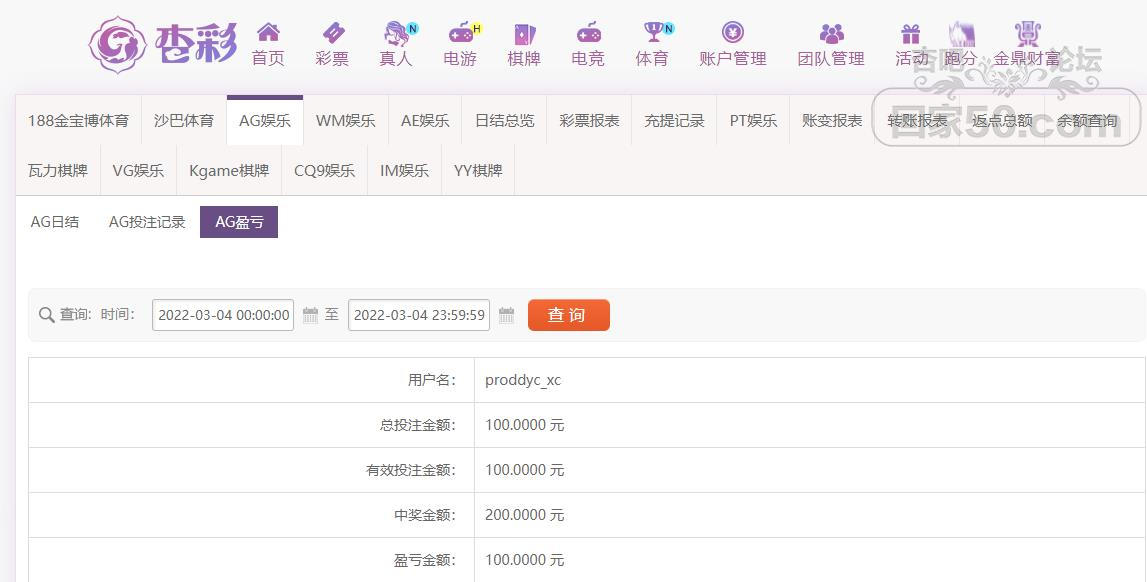Viewport: 1147px width, 582px height.
Task: Click the username value proddyc_xc
Action: (x=523, y=380)
